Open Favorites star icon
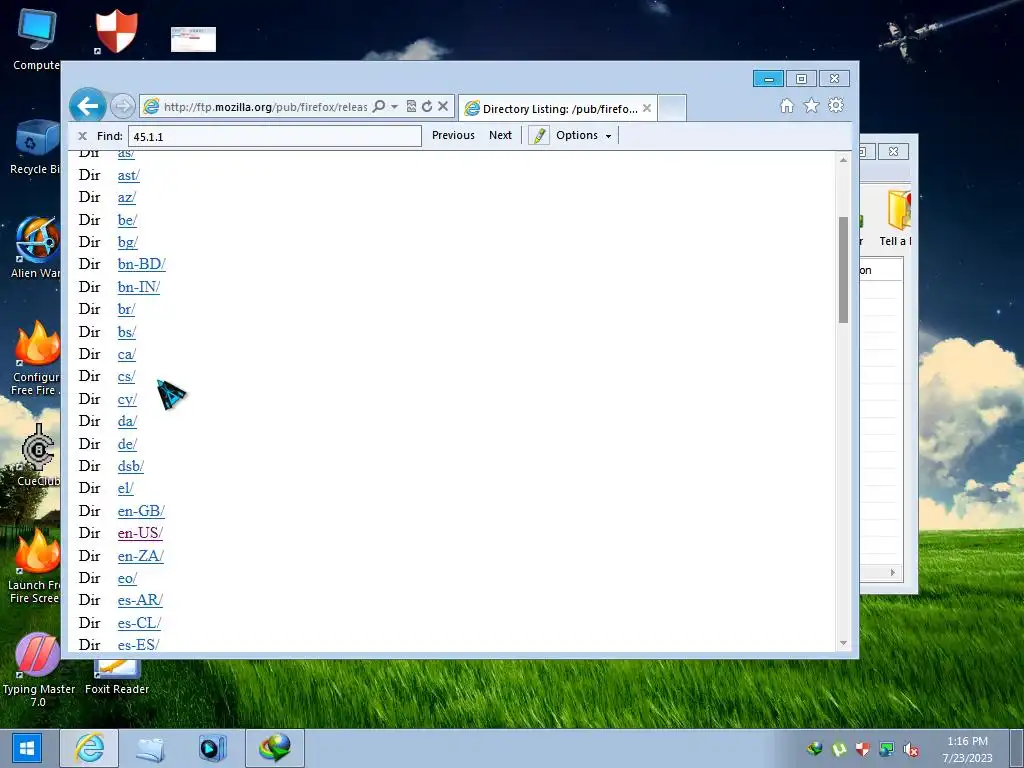The width and height of the screenshot is (1024, 768). 811,105
